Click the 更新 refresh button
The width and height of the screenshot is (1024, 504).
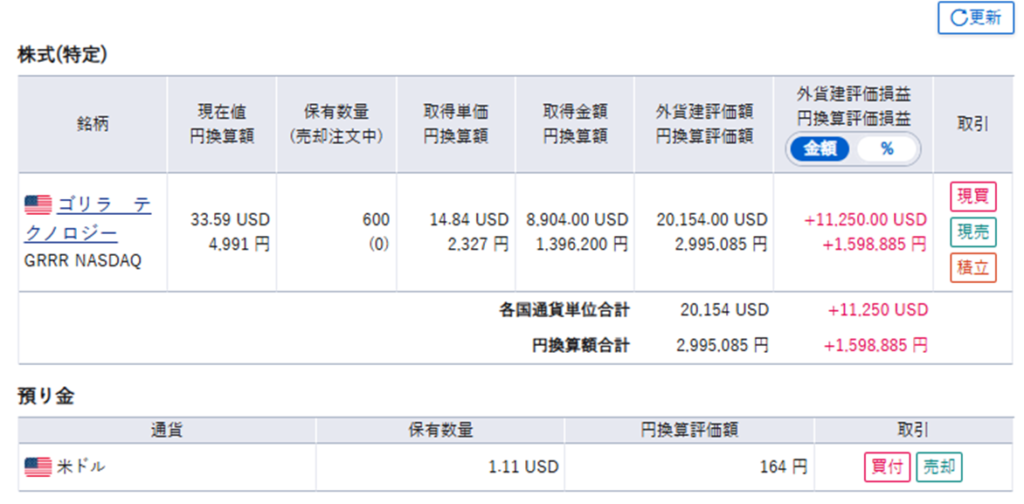(x=975, y=17)
